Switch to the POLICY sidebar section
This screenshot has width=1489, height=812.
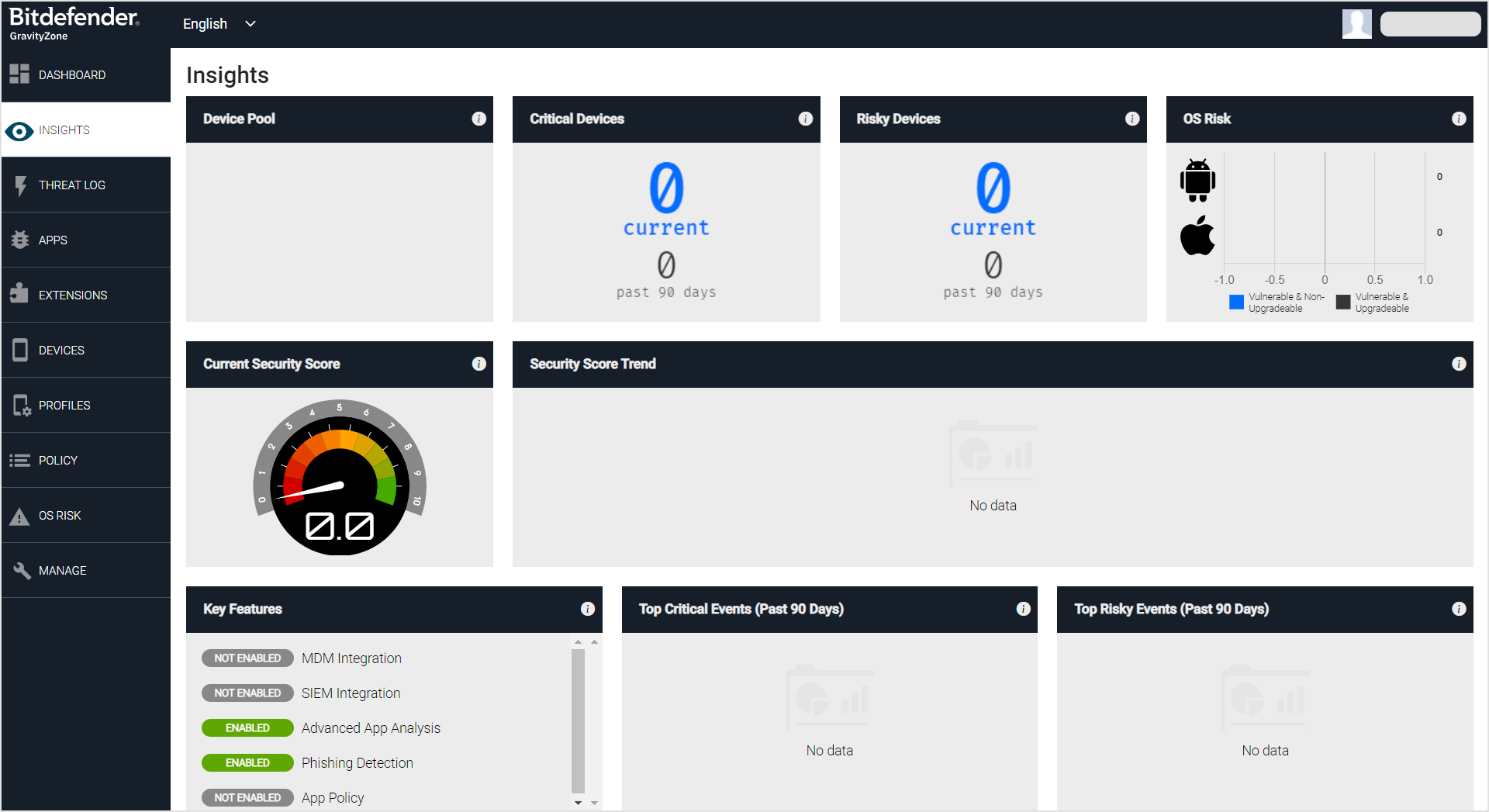pyautogui.click(x=58, y=460)
